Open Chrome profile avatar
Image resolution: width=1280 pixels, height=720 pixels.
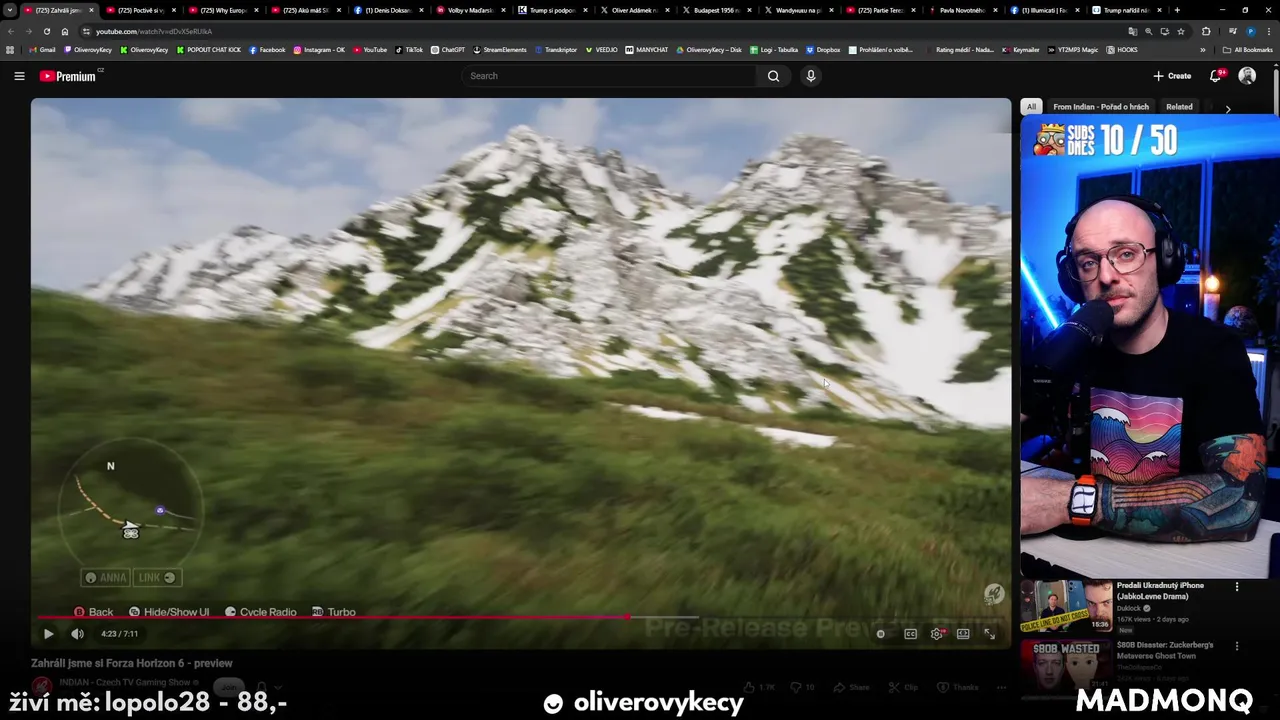(x=1250, y=31)
